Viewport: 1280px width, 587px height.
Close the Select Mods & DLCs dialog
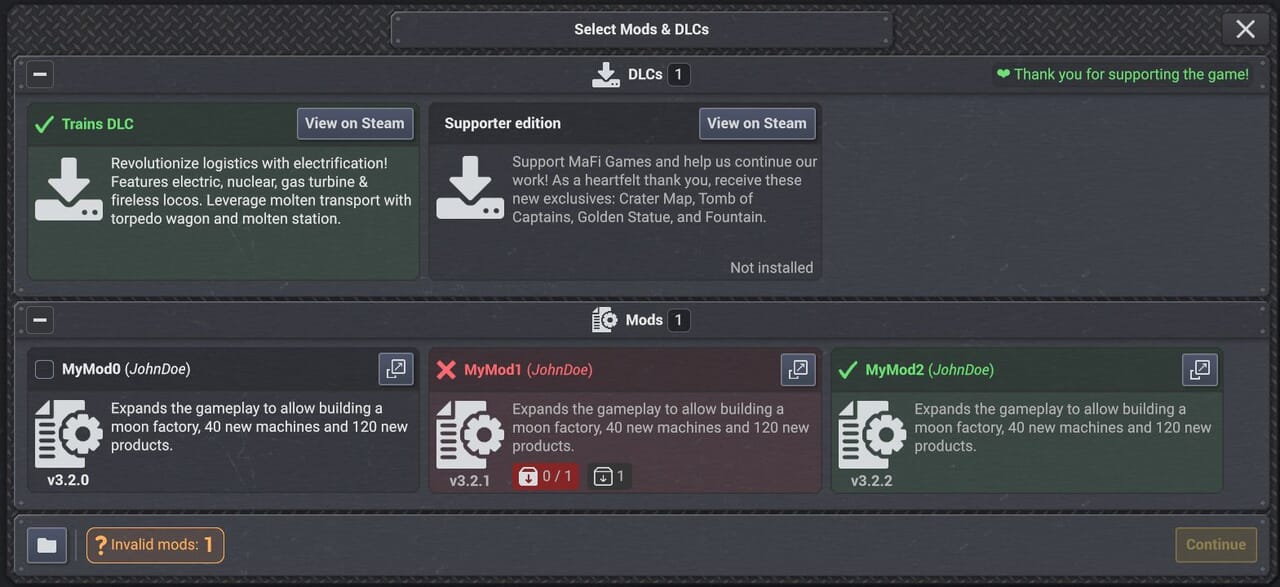coord(1245,29)
